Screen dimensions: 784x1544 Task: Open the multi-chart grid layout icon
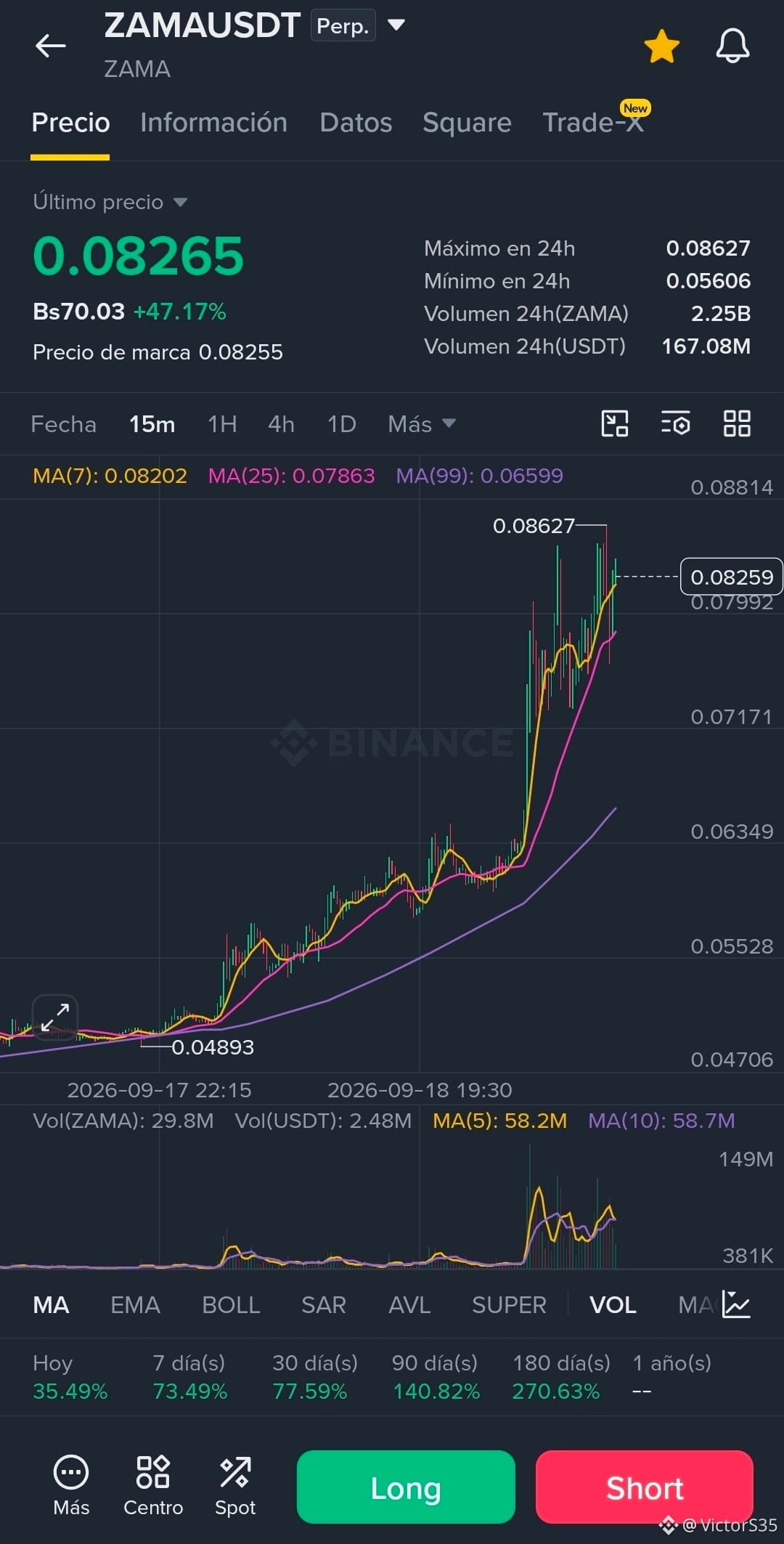pos(737,423)
